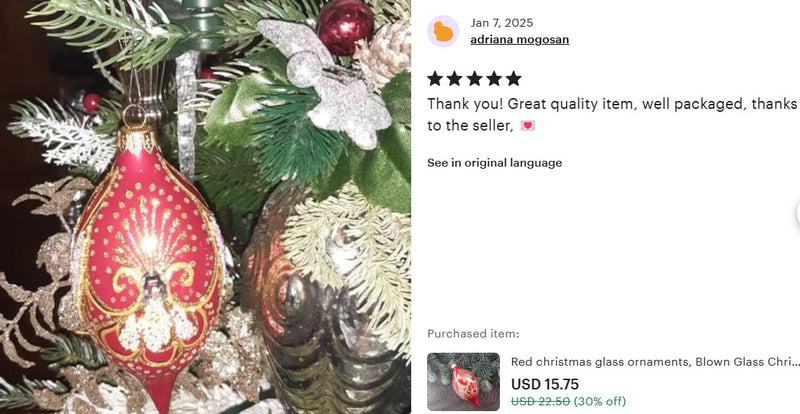Open adriana mogosan's profile link
Viewport: 800px width, 414px height.
click(x=519, y=39)
